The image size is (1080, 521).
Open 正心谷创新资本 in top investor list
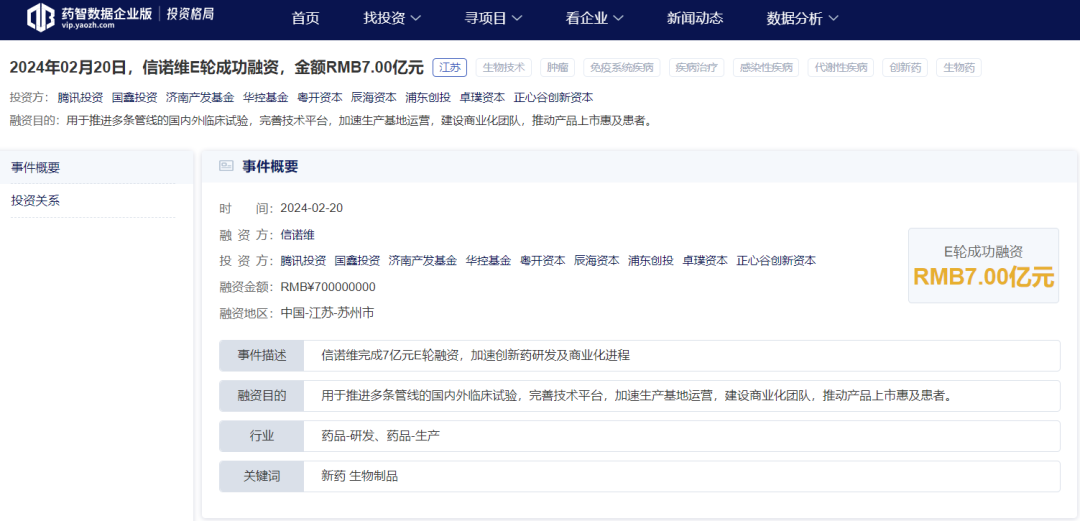click(x=553, y=98)
